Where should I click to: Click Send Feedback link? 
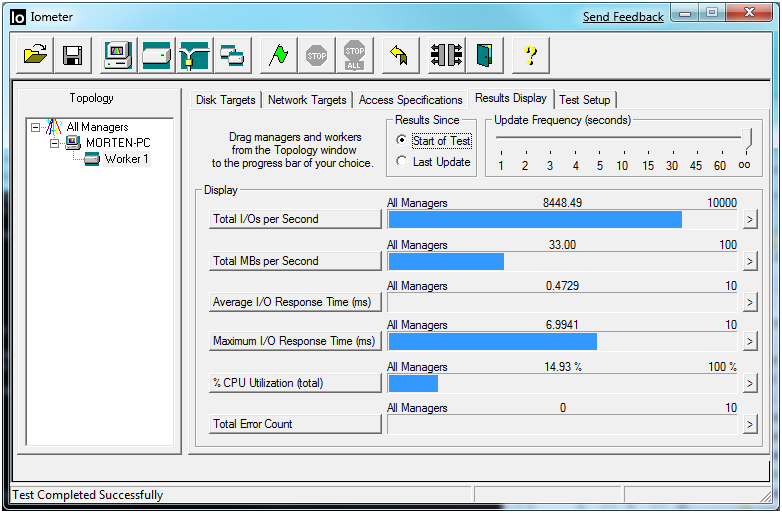click(x=623, y=17)
